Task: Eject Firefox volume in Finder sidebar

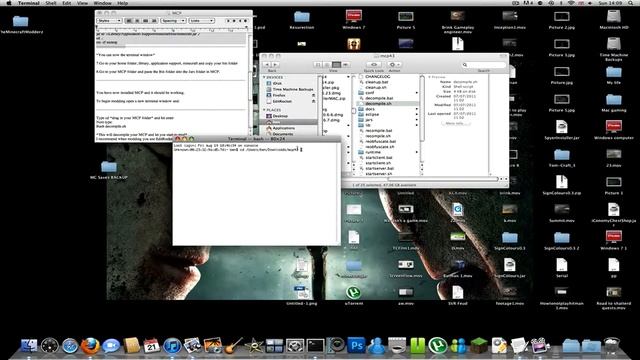Action: [x=313, y=95]
